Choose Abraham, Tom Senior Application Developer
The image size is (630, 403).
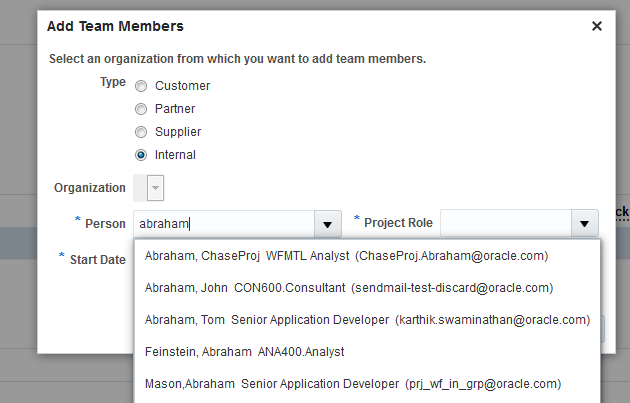367,320
